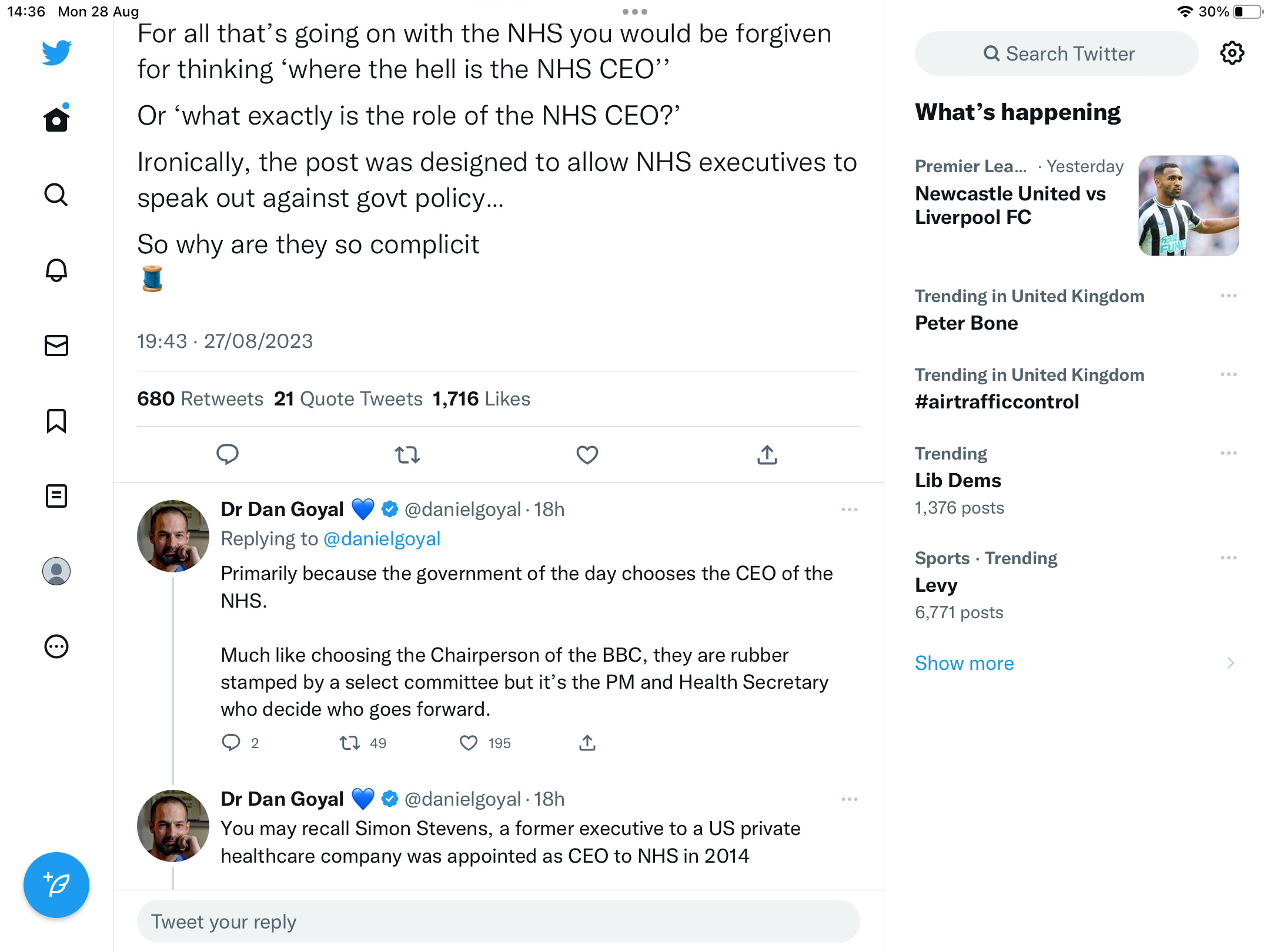The width and height of the screenshot is (1270, 952).
Task: Open Newcastle United vs Liverpool thumbnail
Action: click(x=1188, y=206)
